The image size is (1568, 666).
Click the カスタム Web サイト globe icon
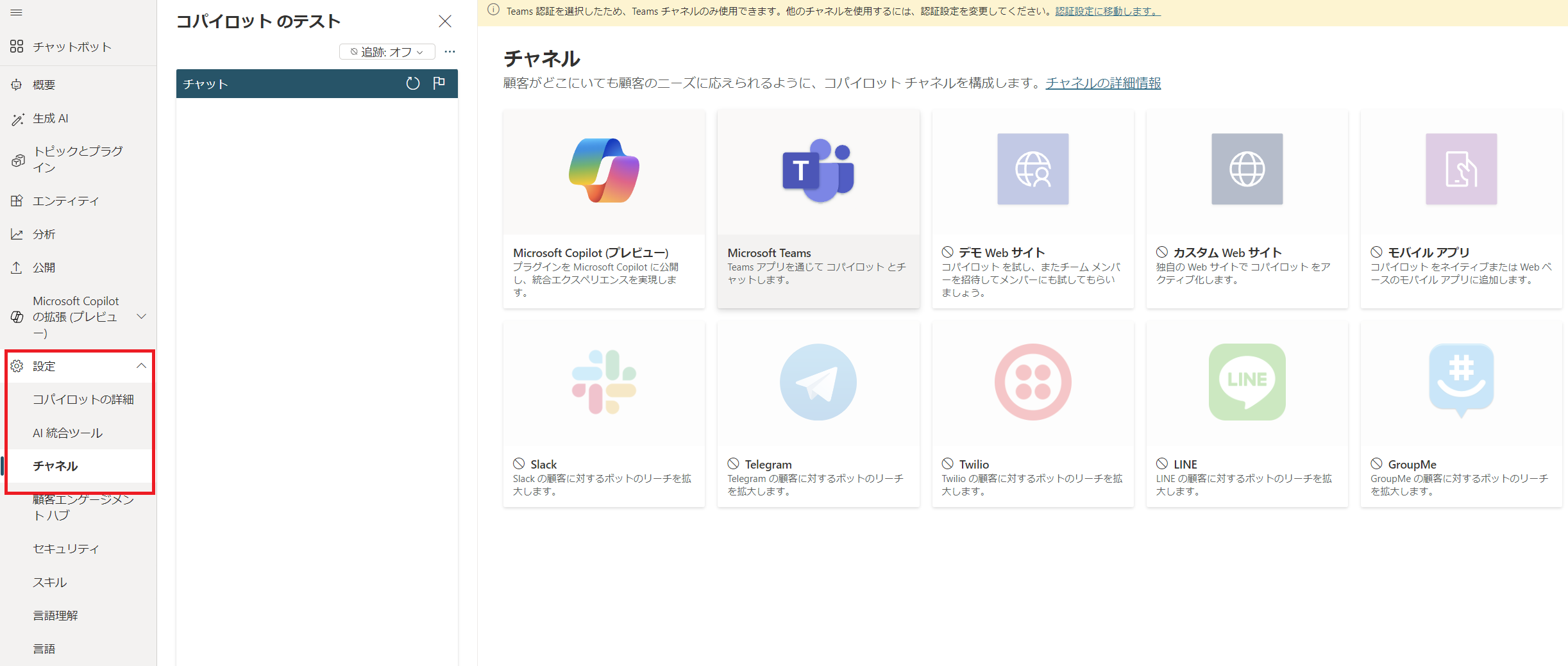pos(1247,169)
